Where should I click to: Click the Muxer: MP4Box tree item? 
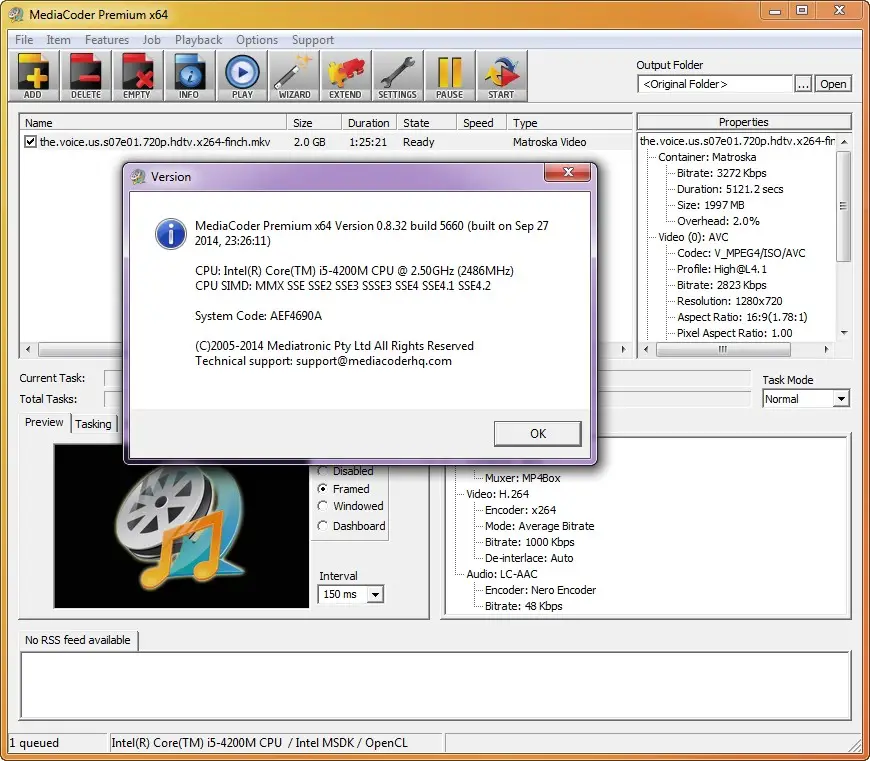point(522,478)
